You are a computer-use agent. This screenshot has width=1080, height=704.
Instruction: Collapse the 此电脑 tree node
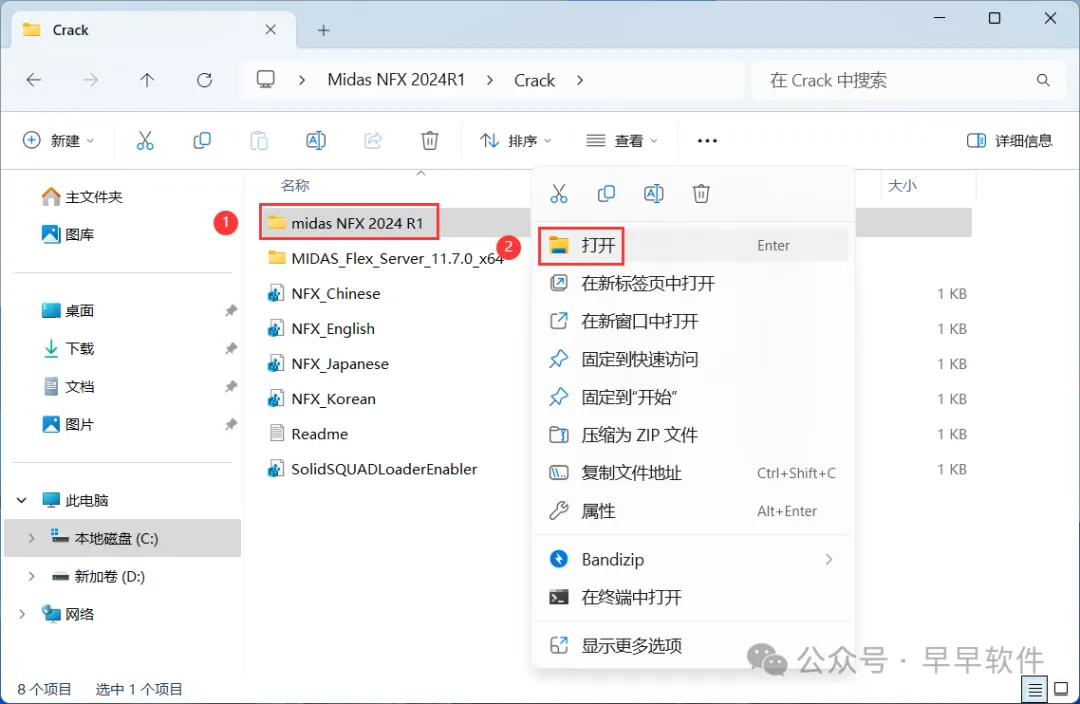(22, 500)
